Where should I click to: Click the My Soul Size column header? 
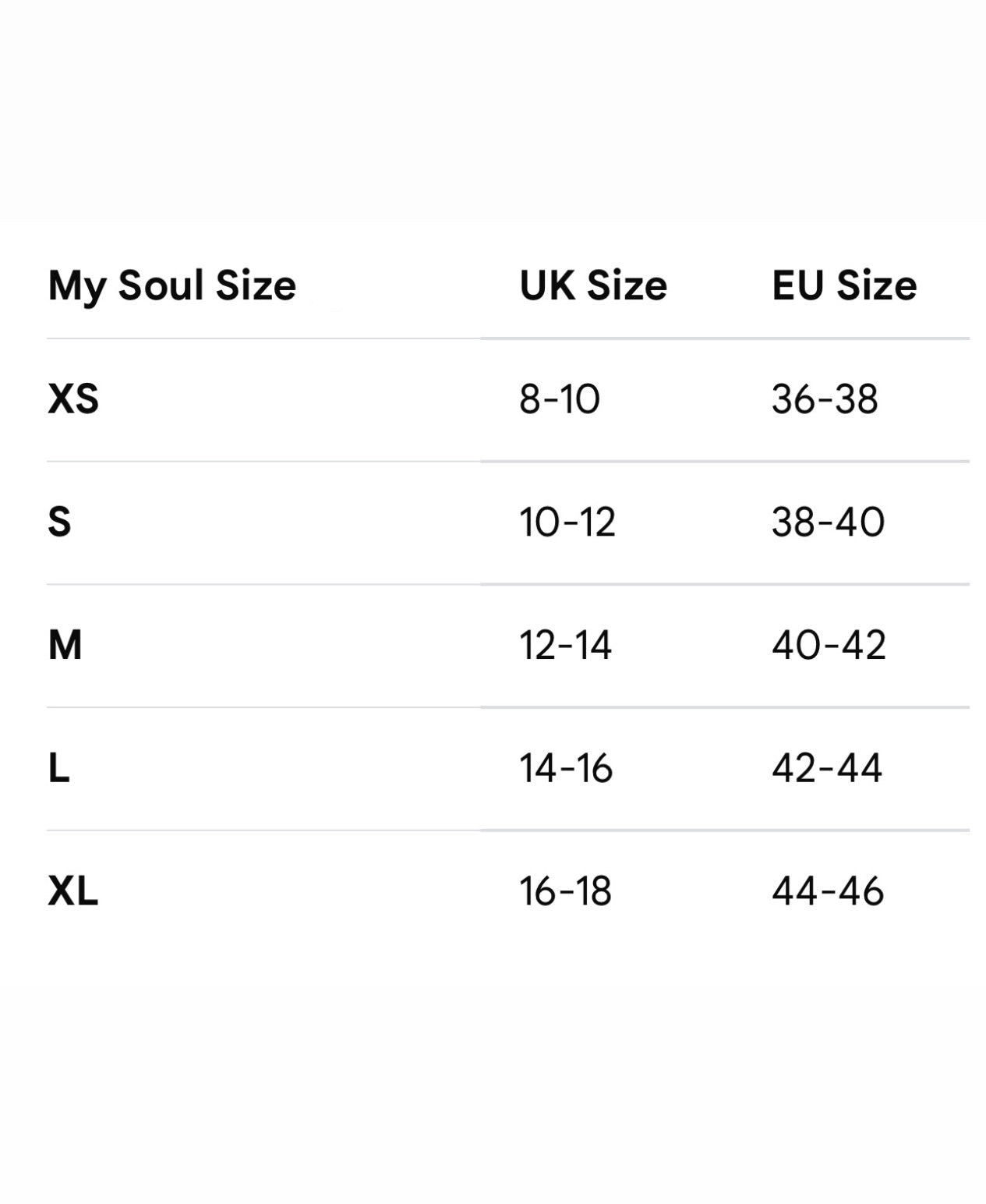pyautogui.click(x=172, y=285)
